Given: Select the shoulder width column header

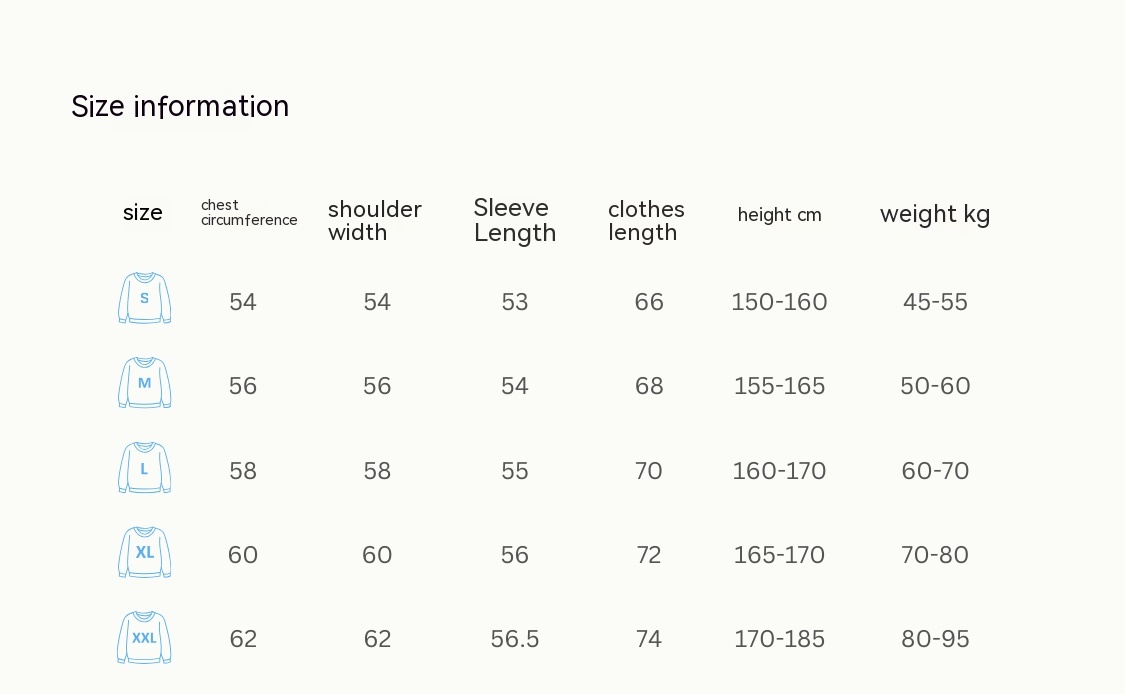Looking at the screenshot, I should pyautogui.click(x=375, y=221).
